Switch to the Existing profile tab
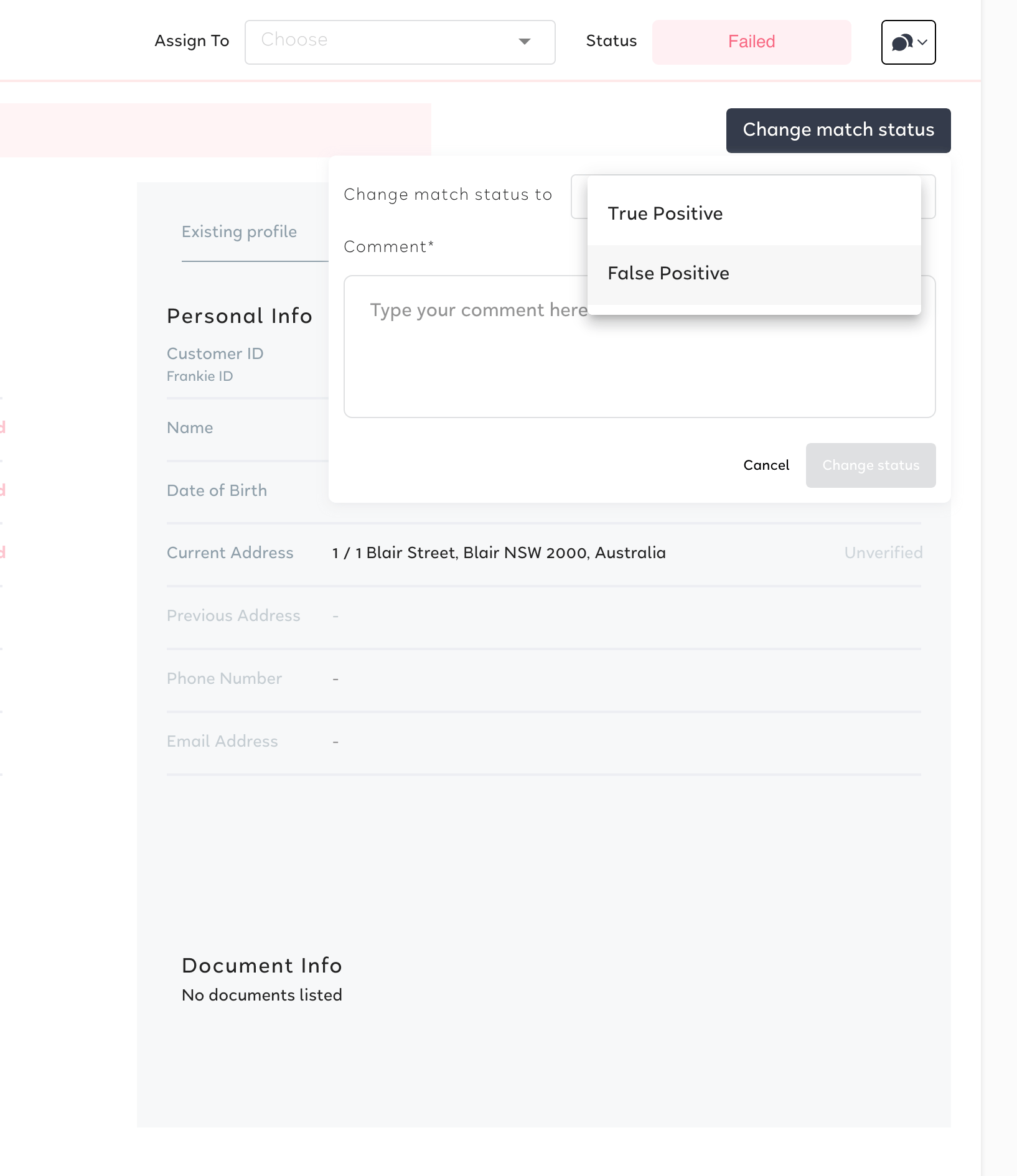The image size is (1017, 1176). [239, 231]
